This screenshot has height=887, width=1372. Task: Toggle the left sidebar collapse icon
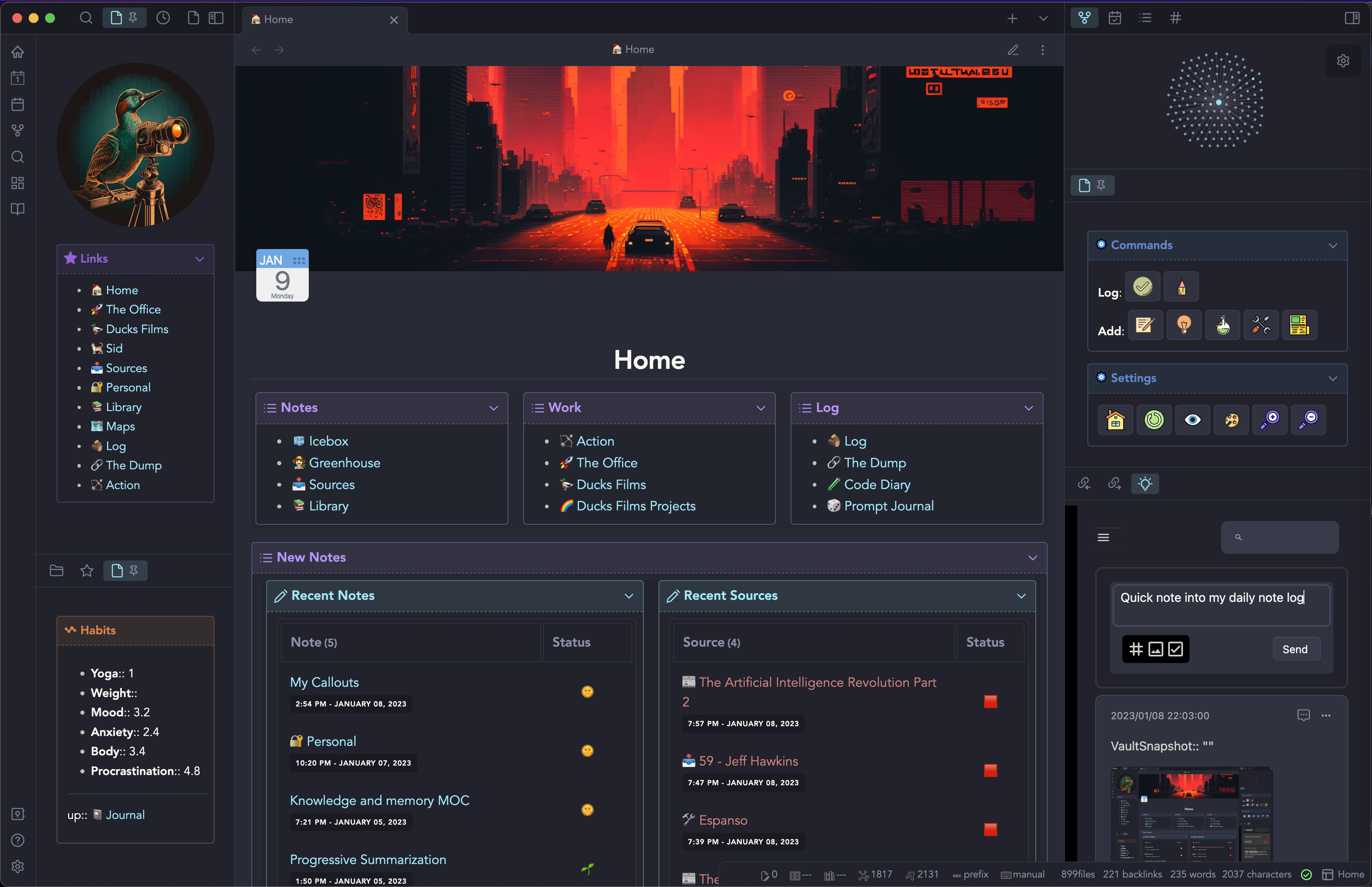coord(216,18)
